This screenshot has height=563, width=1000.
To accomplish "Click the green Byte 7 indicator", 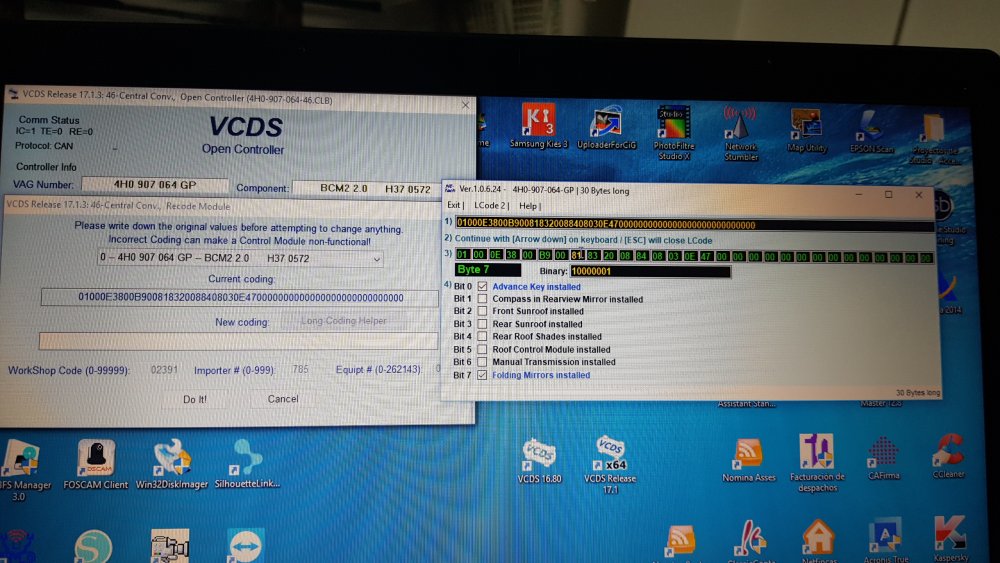I will 487,270.
